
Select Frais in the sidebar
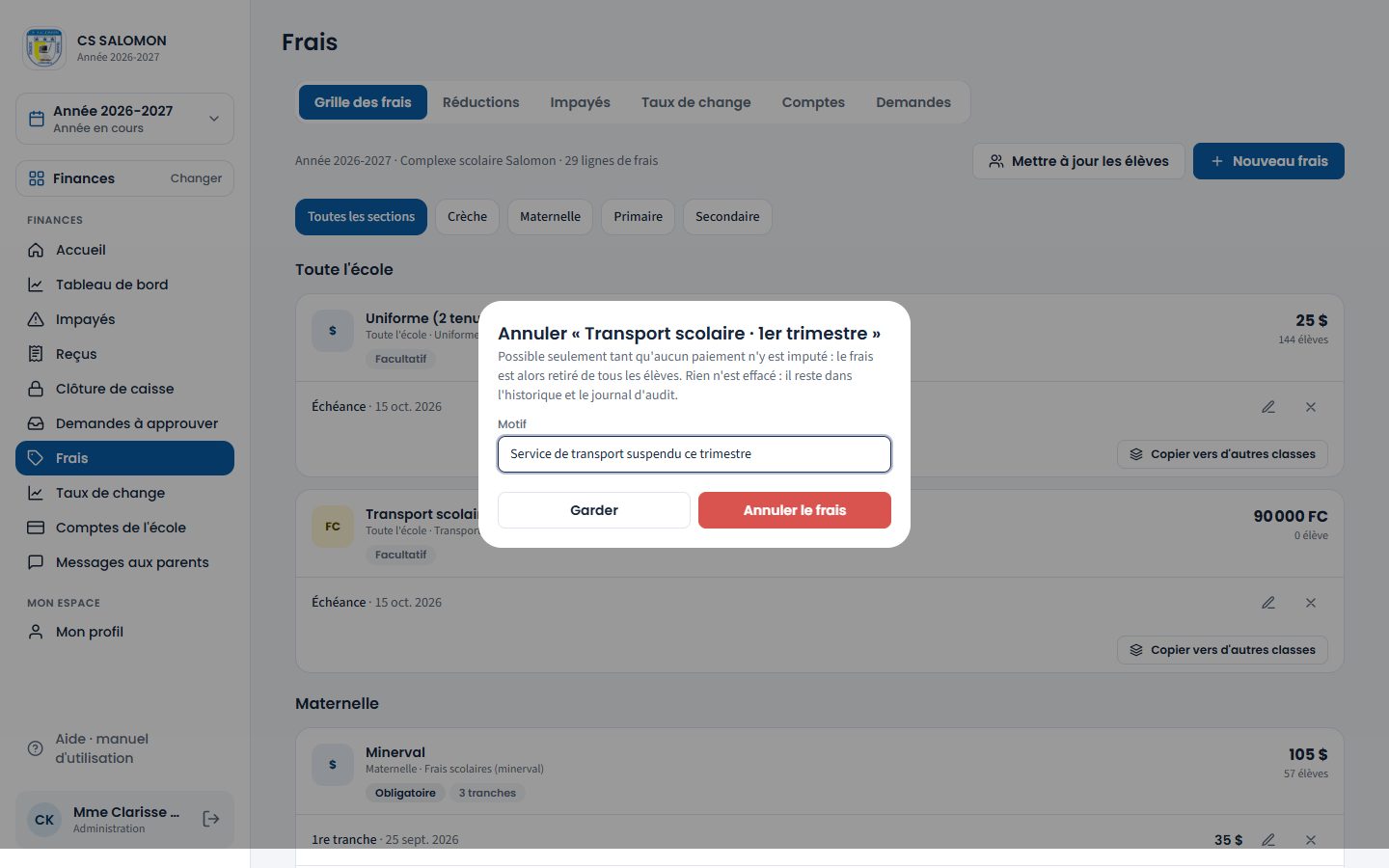pyautogui.click(x=124, y=458)
